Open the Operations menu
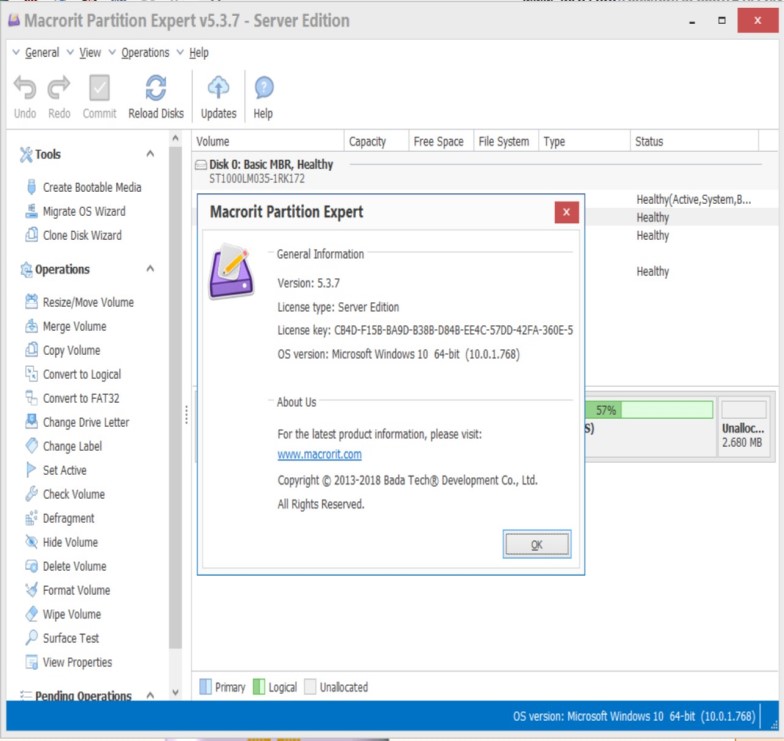784x741 pixels. pyautogui.click(x=145, y=52)
